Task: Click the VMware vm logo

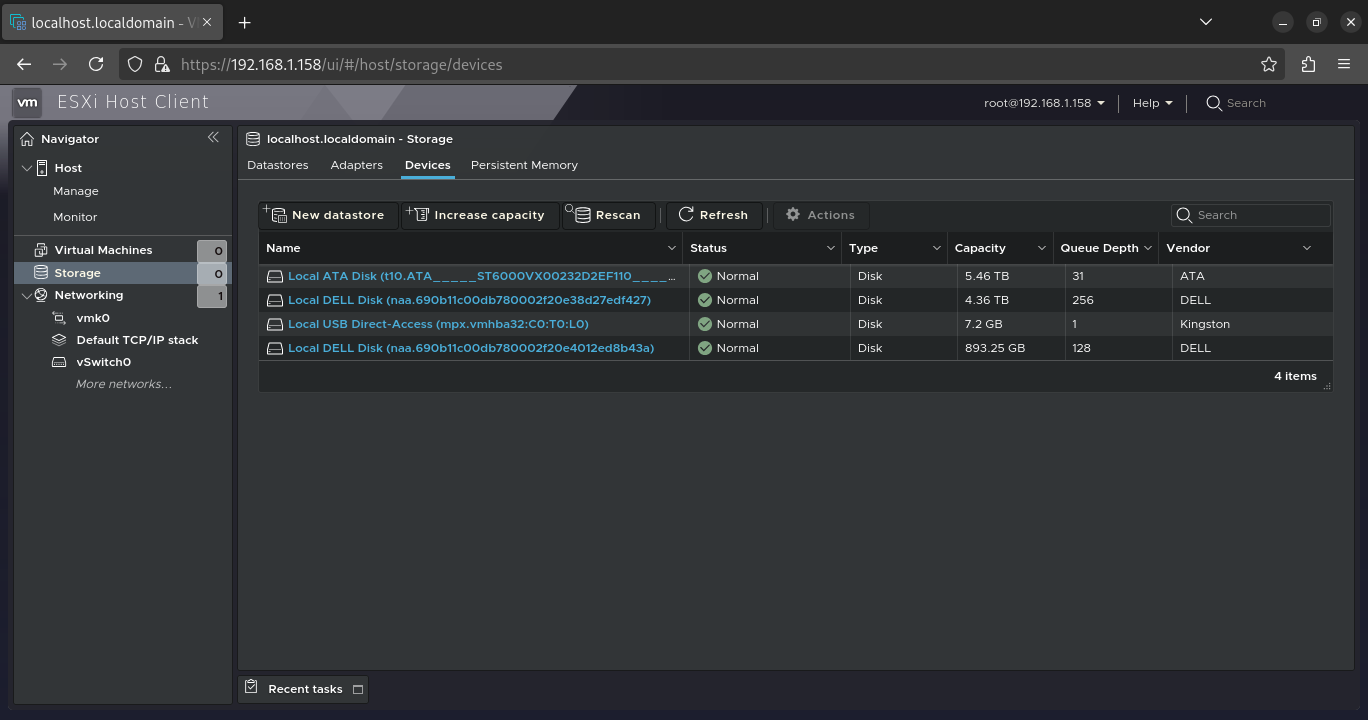Action: click(x=27, y=102)
